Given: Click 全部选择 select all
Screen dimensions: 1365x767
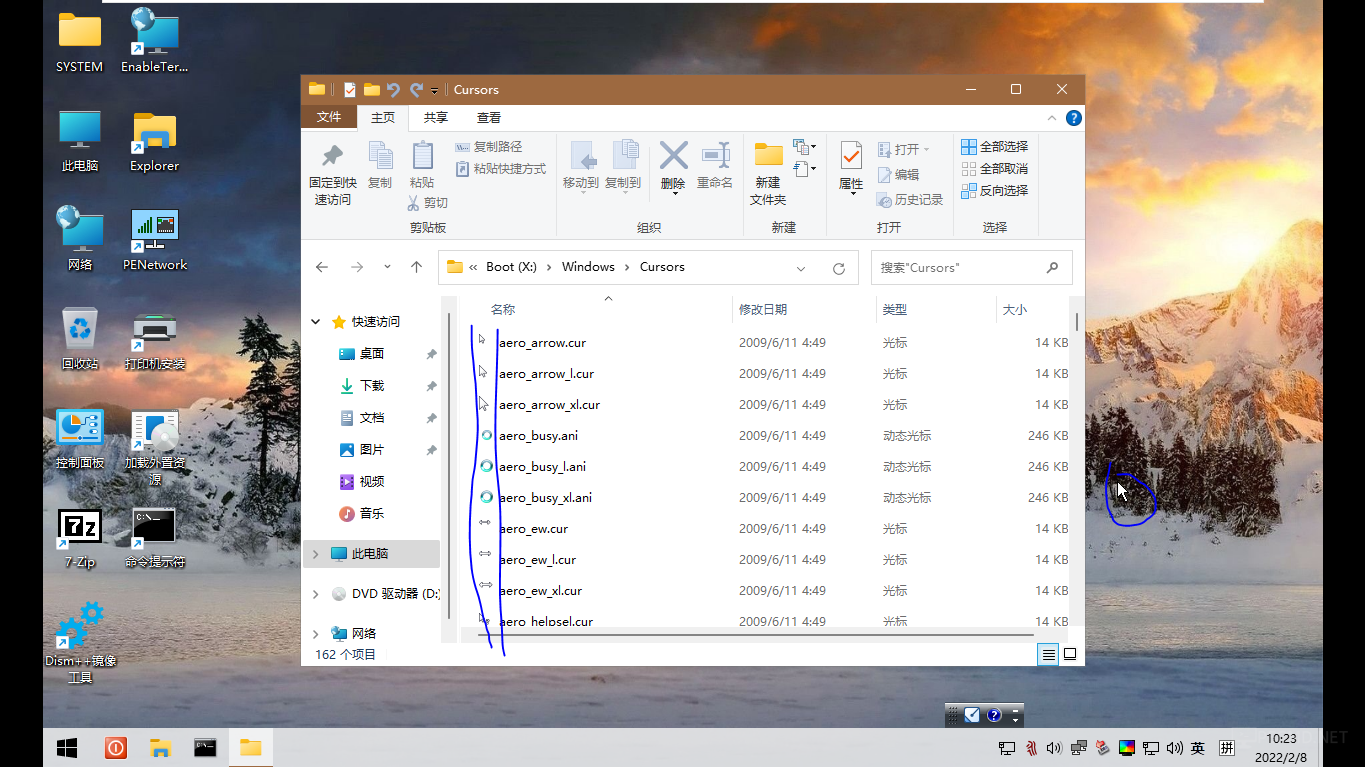Looking at the screenshot, I should pos(995,147).
